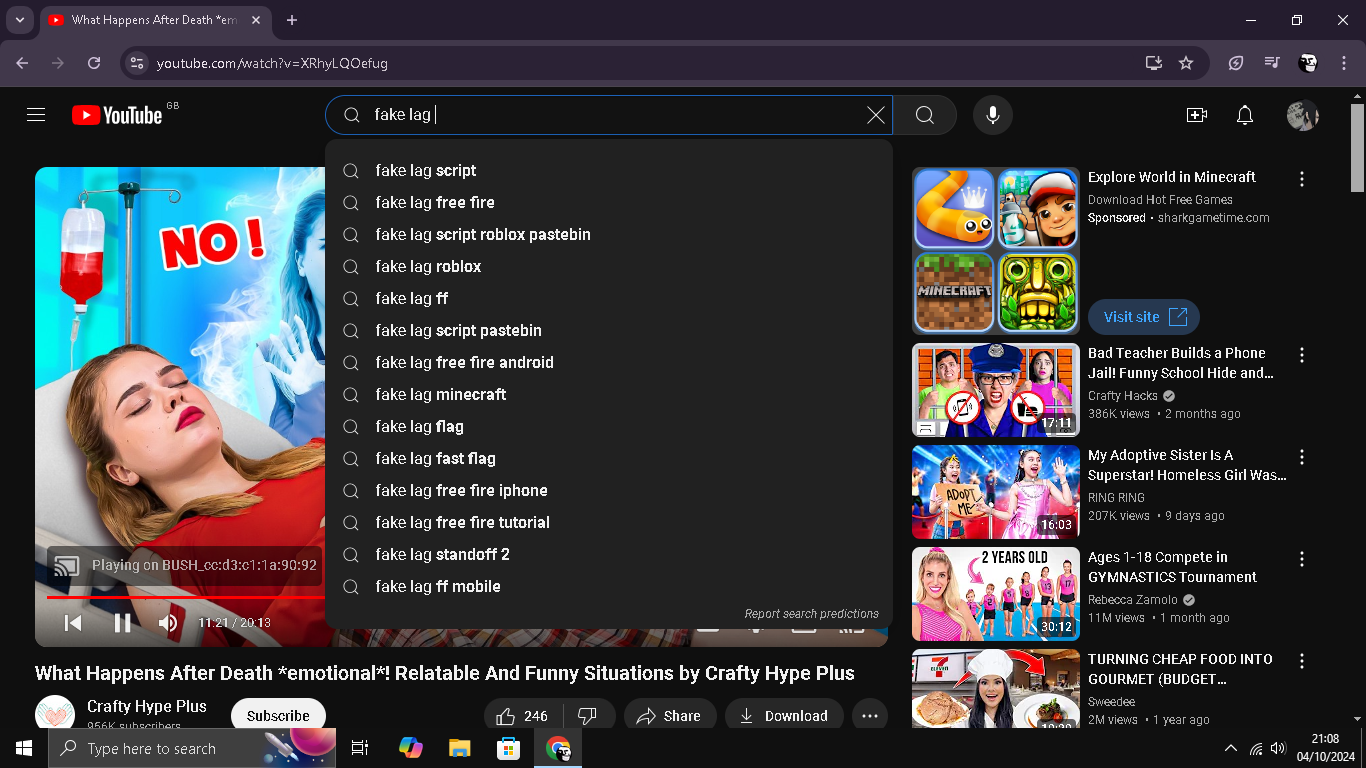Open the YouTube guide hamburger menu
The width and height of the screenshot is (1366, 768).
(36, 115)
